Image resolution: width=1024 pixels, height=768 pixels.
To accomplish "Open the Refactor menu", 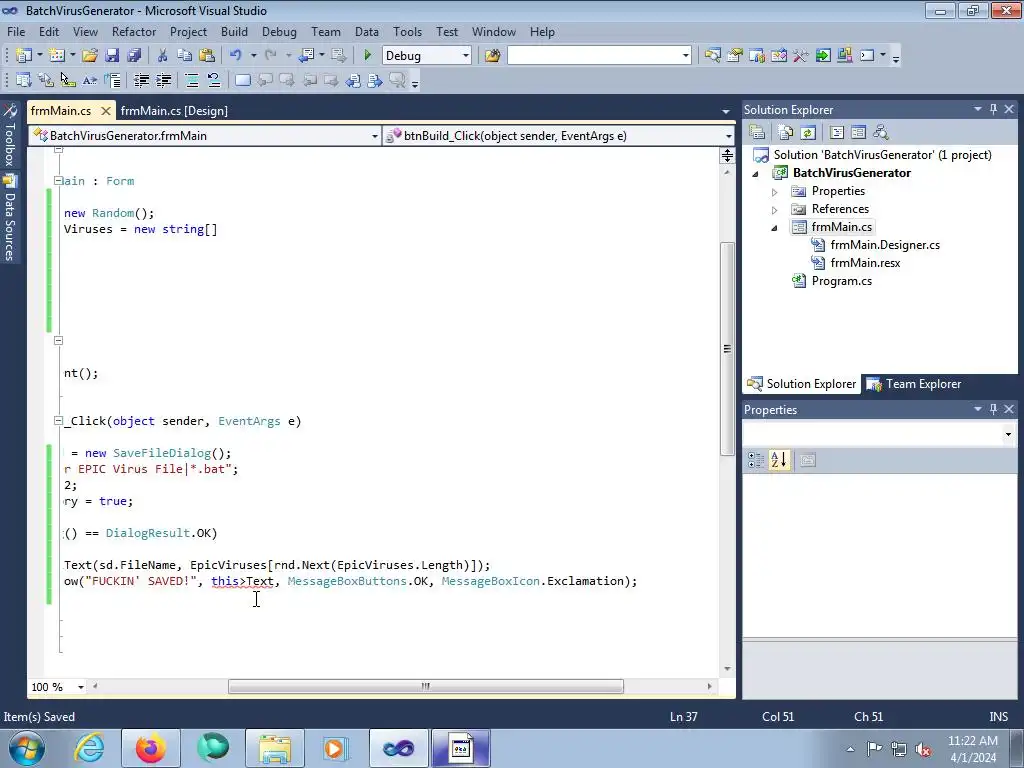I will pyautogui.click(x=134, y=31).
